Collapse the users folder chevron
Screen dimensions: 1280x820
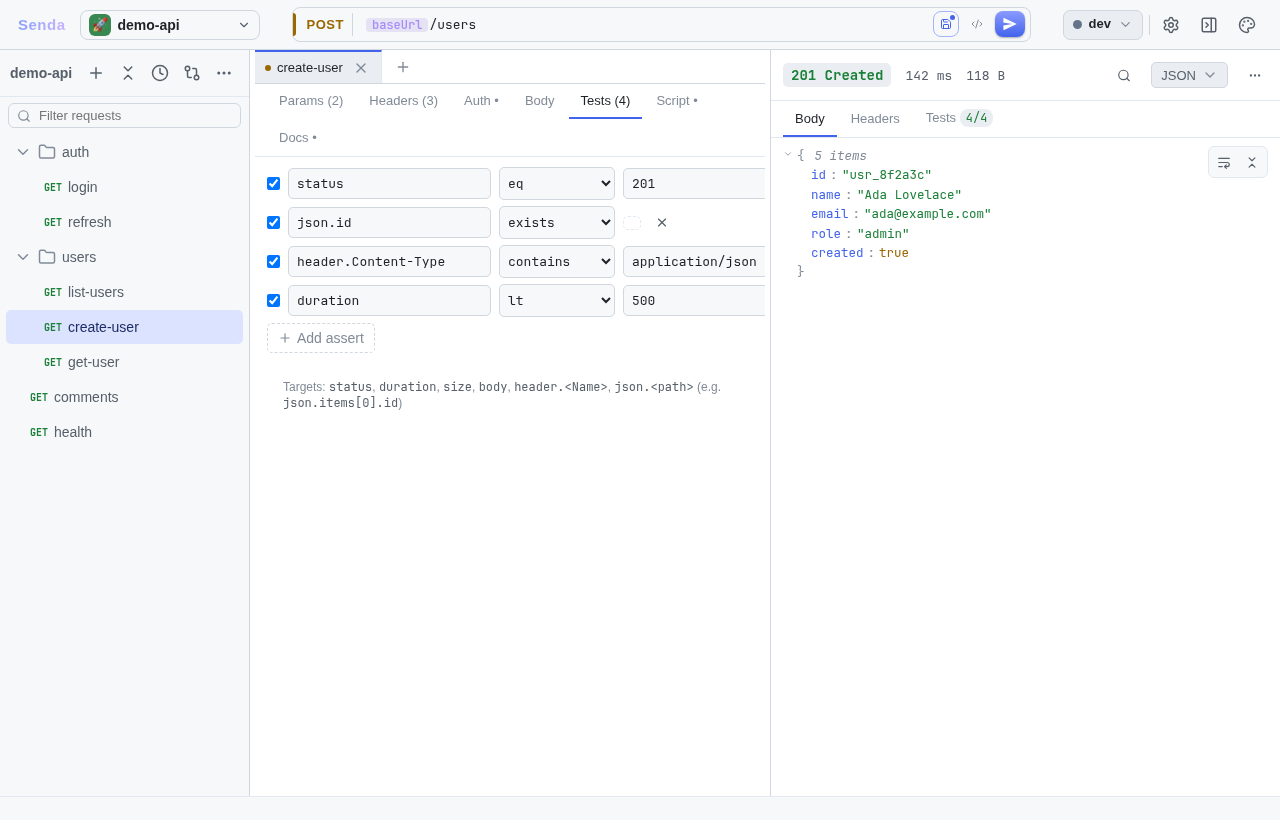pos(23,257)
